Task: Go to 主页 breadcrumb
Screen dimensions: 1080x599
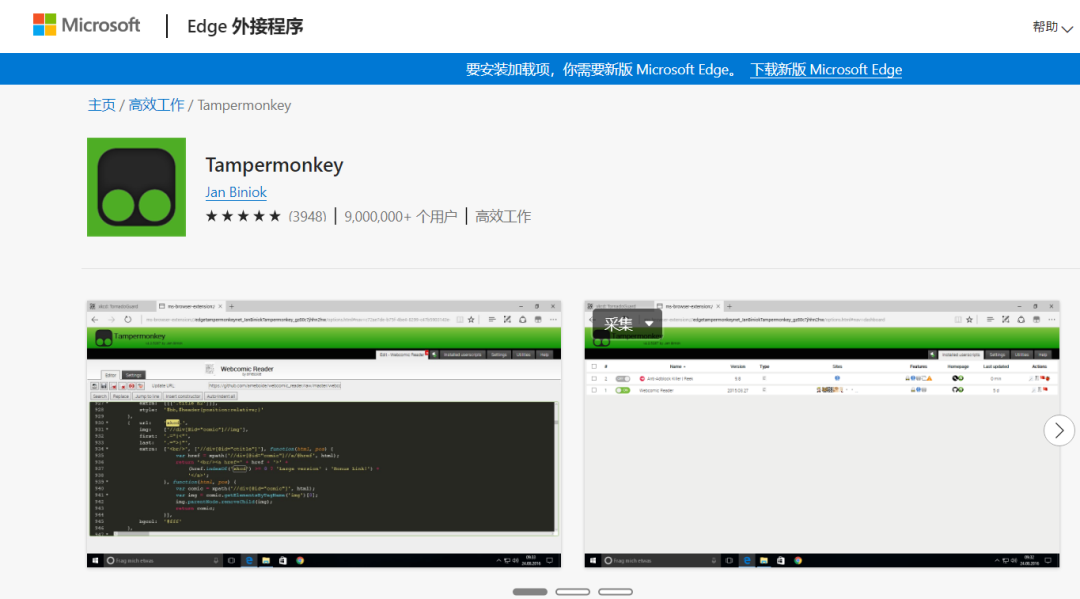Action: 101,105
